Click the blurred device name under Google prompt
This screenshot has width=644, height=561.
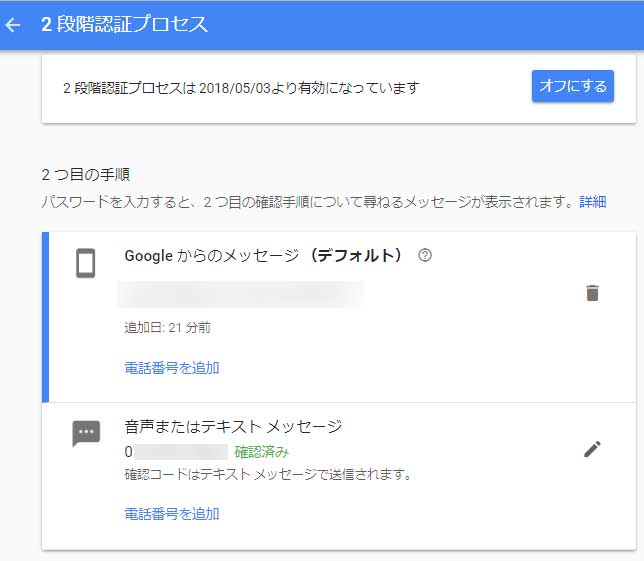click(240, 293)
